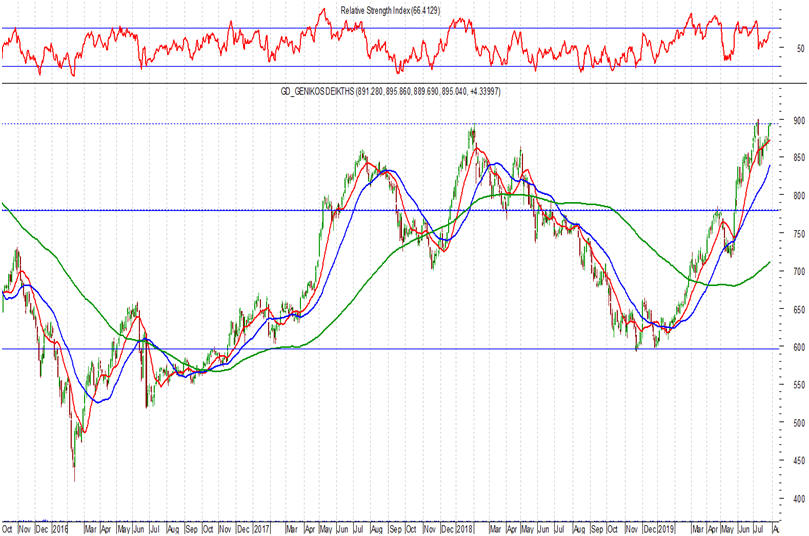Click the 500 price axis label

tap(799, 423)
